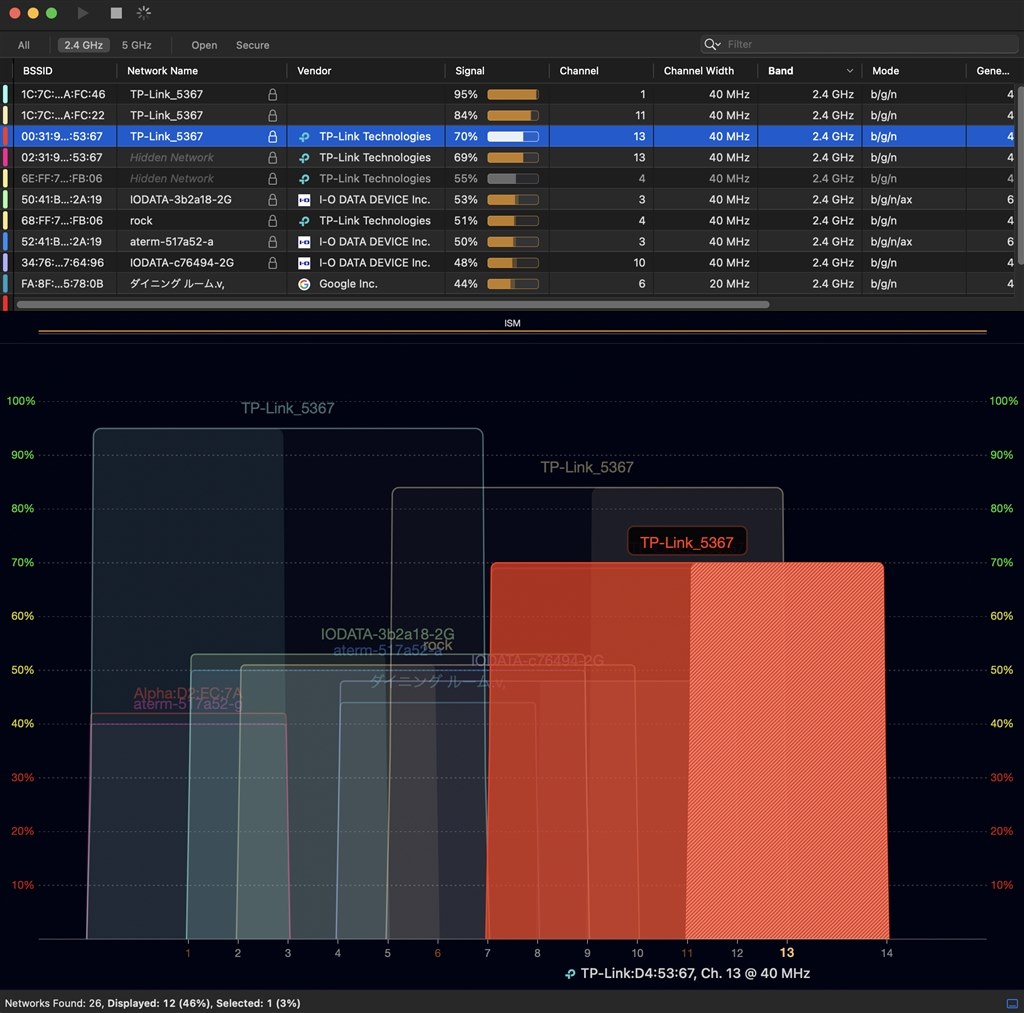Click the lock icon for IODATA-3b2a18-2G
Image resolution: width=1024 pixels, height=1013 pixels.
272,199
